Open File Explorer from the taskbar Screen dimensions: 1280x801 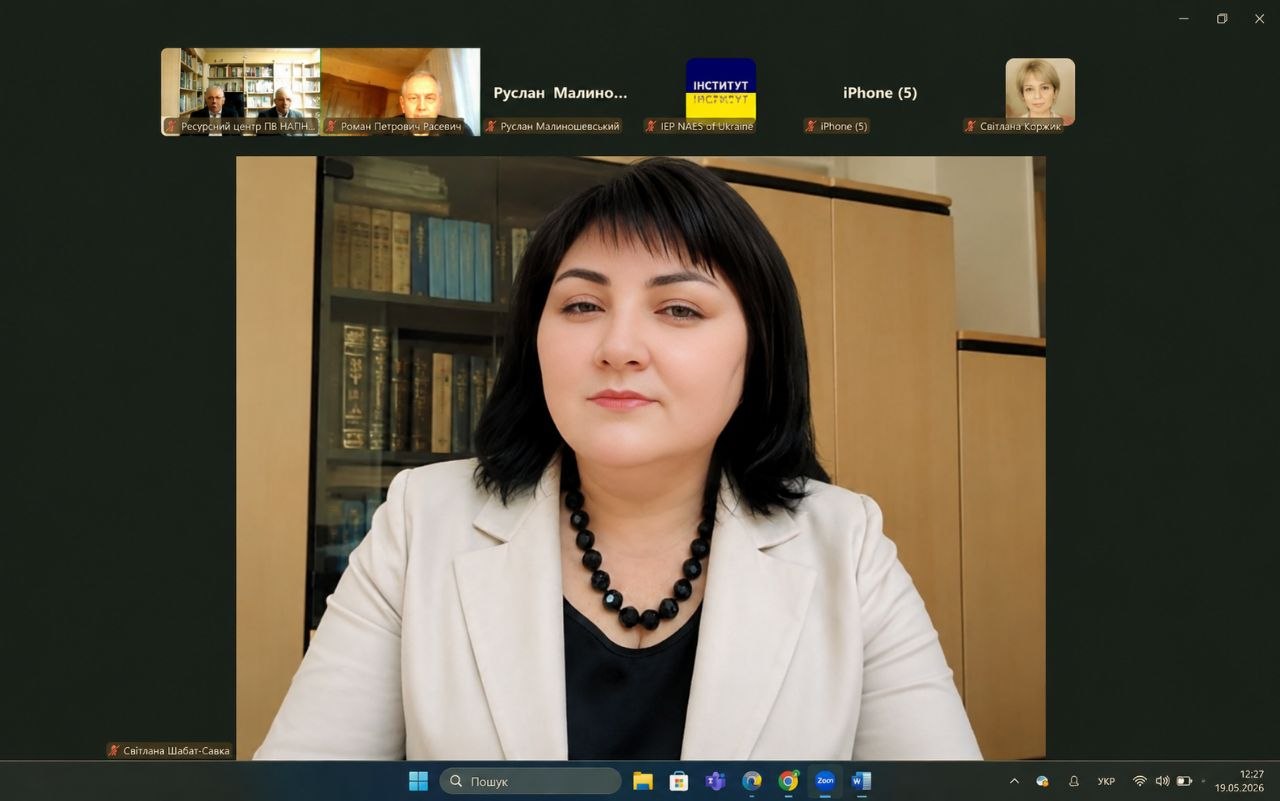(x=643, y=781)
